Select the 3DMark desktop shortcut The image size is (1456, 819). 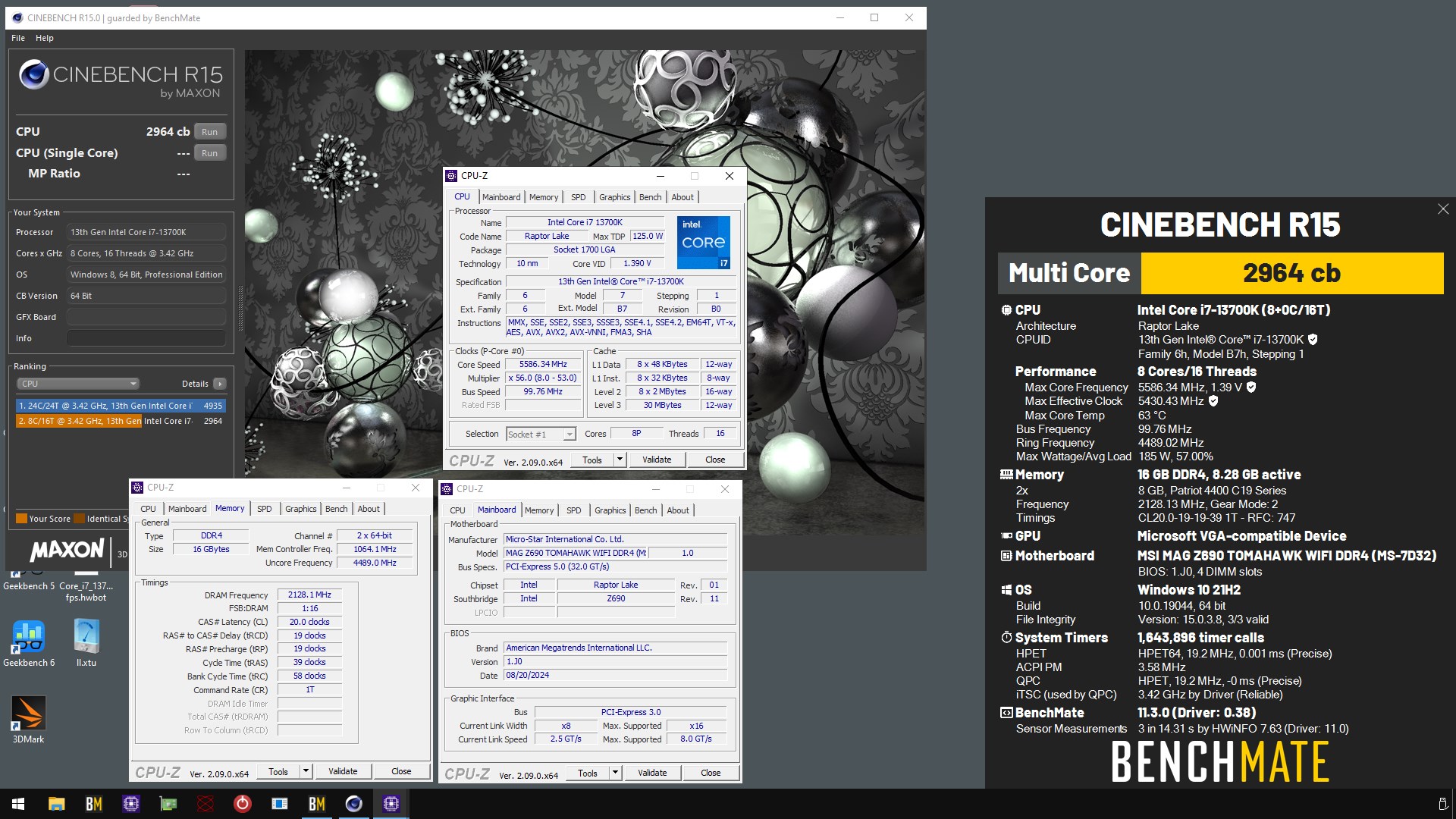pos(28,720)
